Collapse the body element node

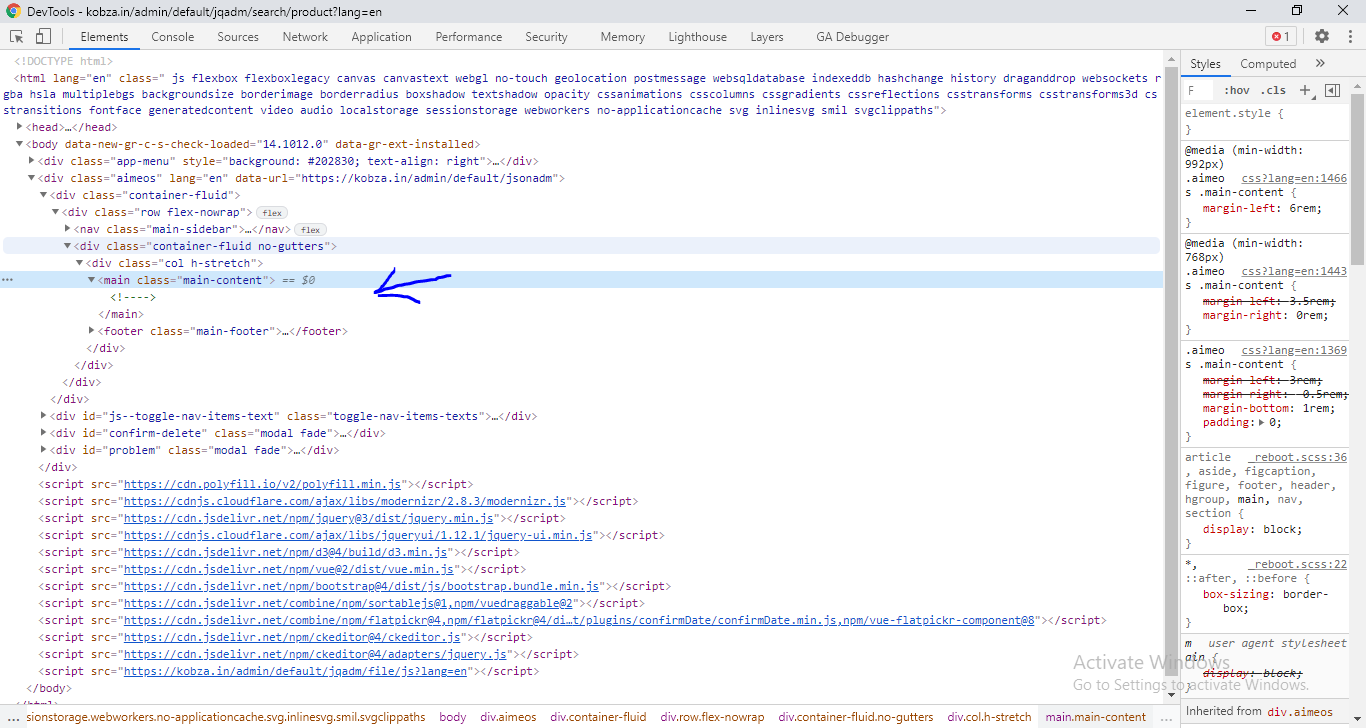pyautogui.click(x=20, y=144)
